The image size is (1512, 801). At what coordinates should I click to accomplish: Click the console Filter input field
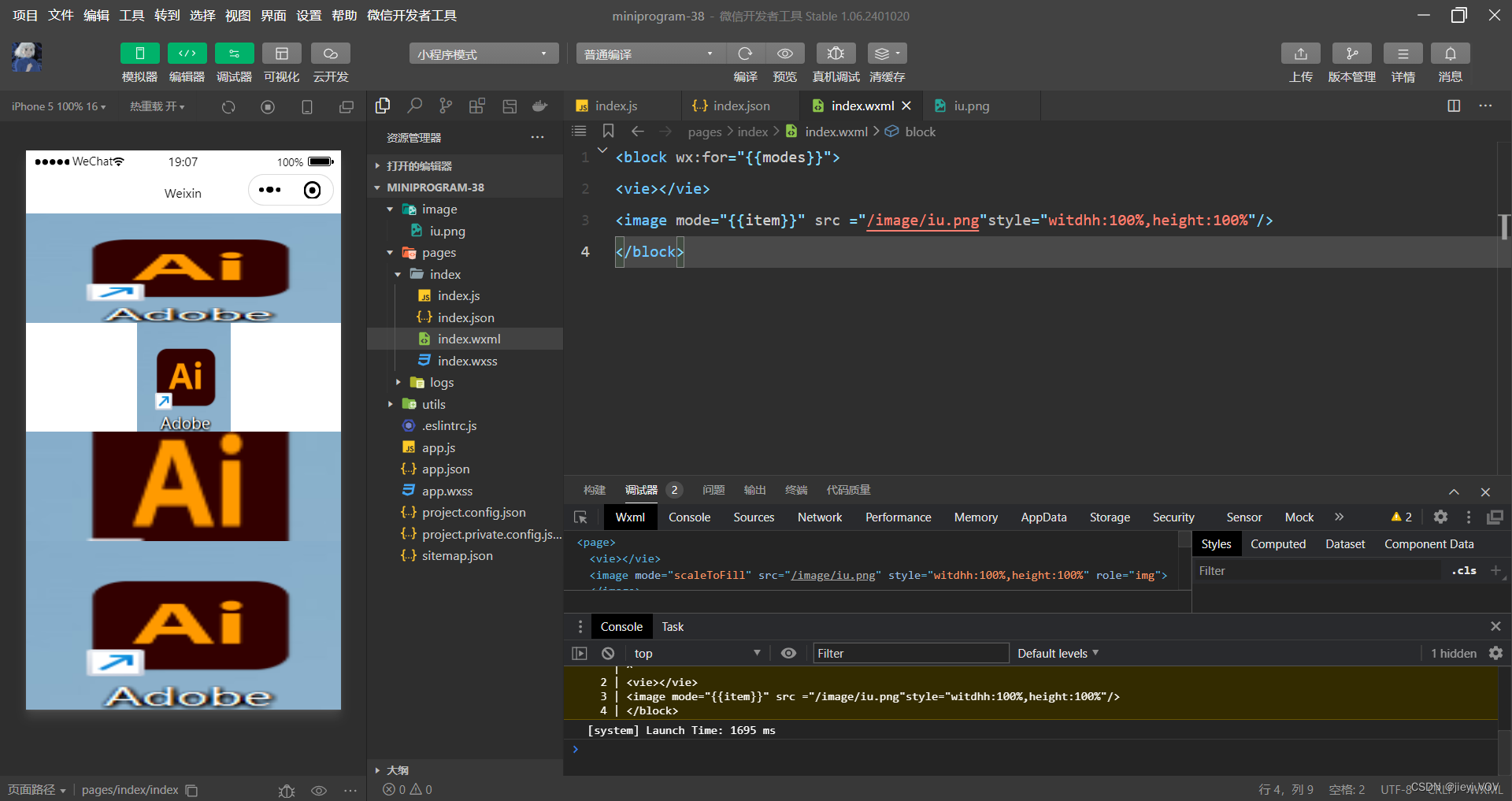coord(911,653)
